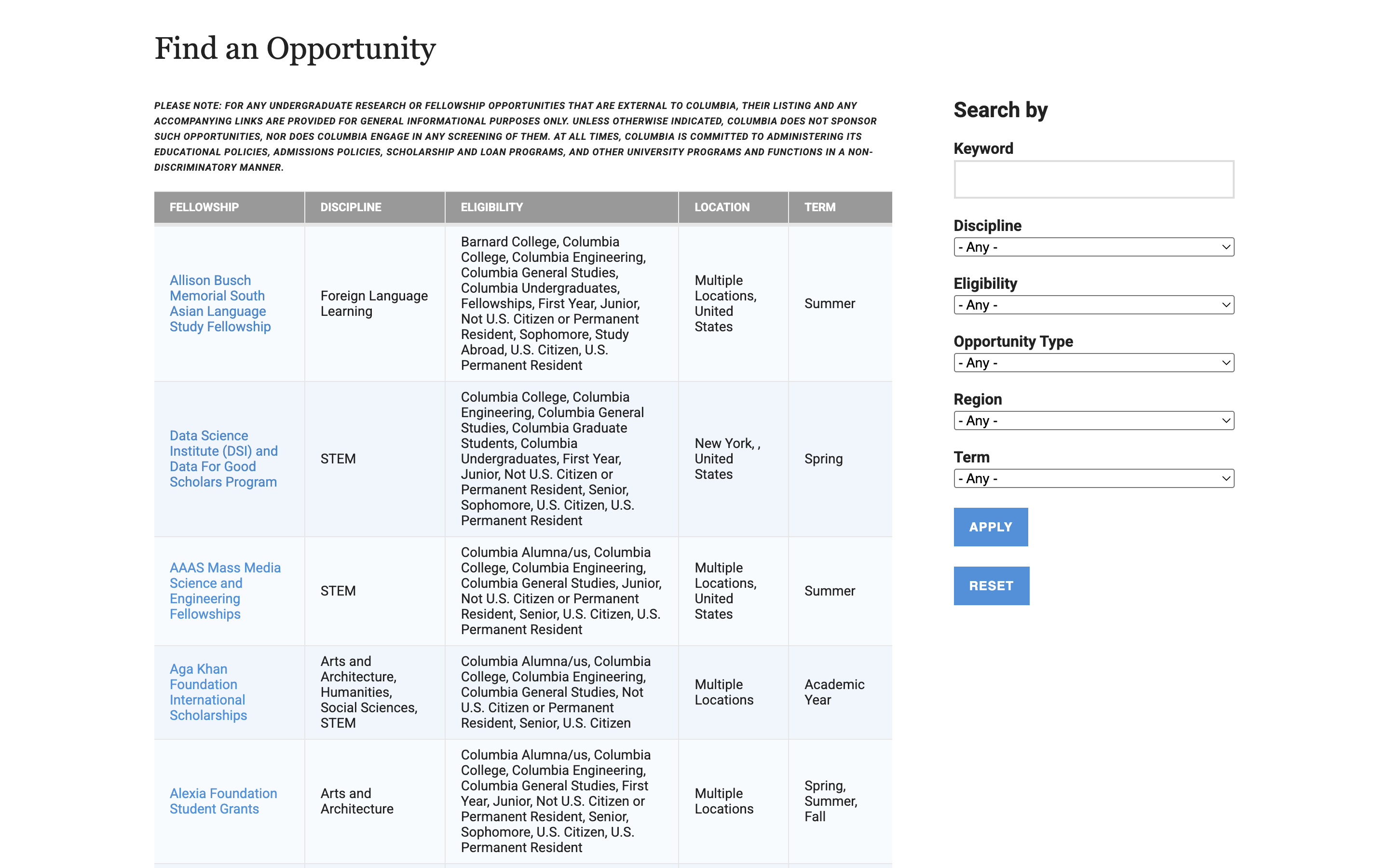Click the Find an Opportunity heading
This screenshot has height=868, width=1389.
[x=295, y=48]
